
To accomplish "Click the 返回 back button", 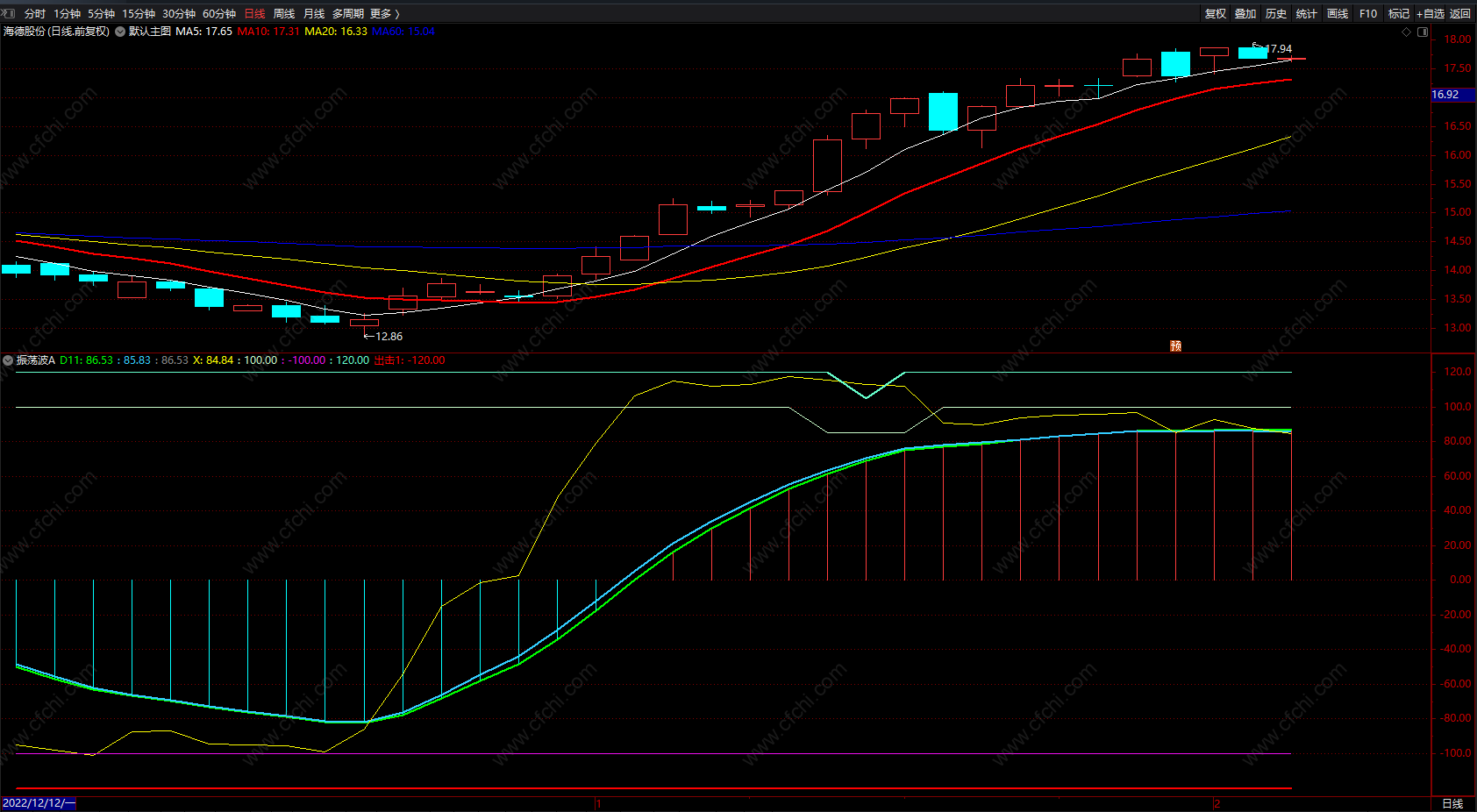I will point(1460,14).
